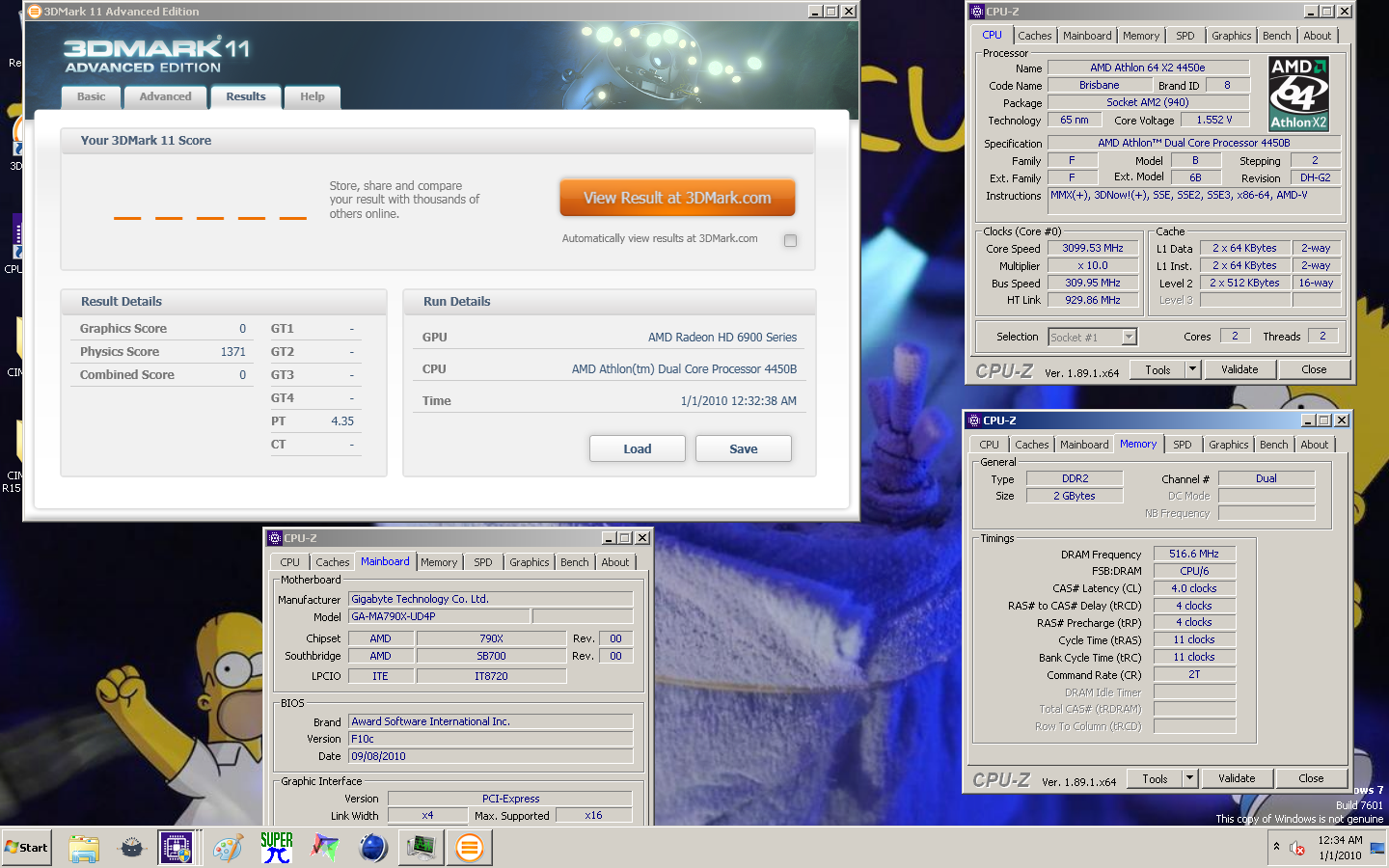This screenshot has width=1389, height=868.
Task: Click the CAS# Latency value 4.0 clocks
Action: (x=1194, y=588)
